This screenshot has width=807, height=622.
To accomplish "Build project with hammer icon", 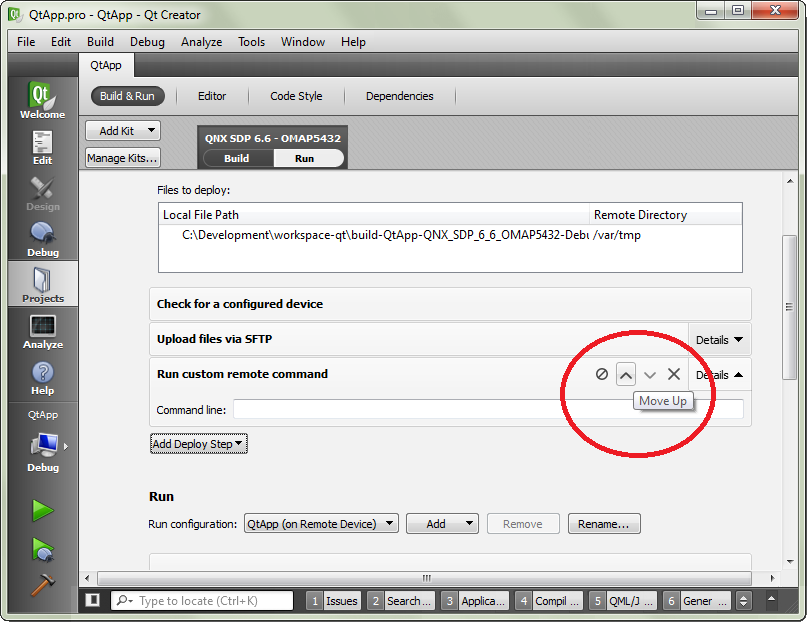I will point(42,585).
